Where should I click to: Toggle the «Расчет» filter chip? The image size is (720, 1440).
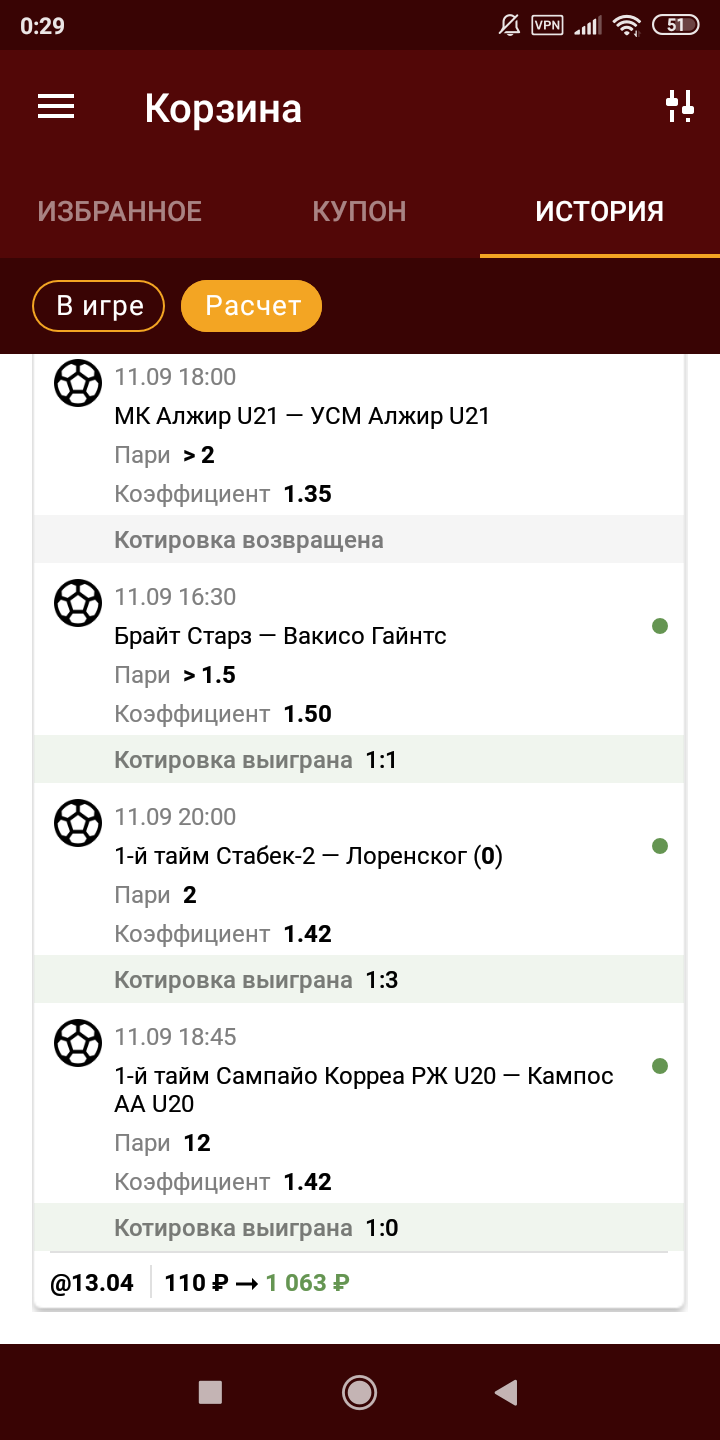252,306
